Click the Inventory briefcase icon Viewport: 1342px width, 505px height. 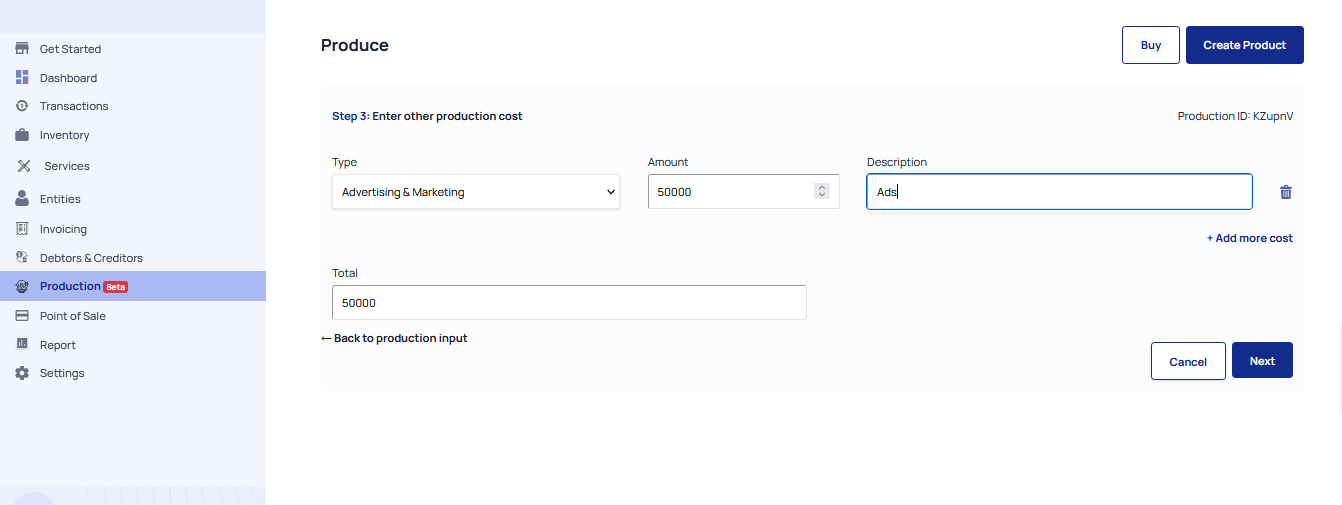[22, 135]
